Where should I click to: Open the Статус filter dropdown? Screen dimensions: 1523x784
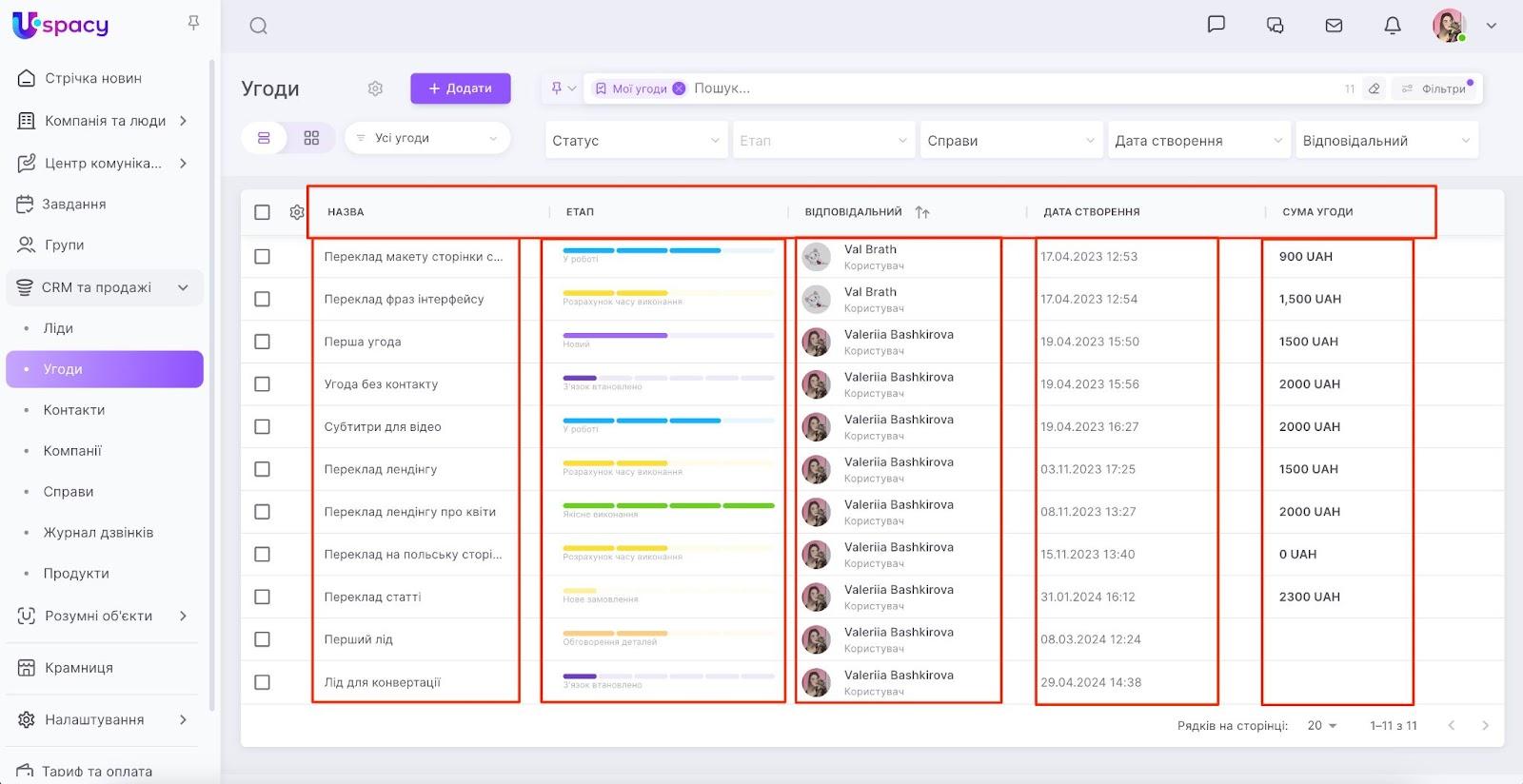tap(635, 141)
